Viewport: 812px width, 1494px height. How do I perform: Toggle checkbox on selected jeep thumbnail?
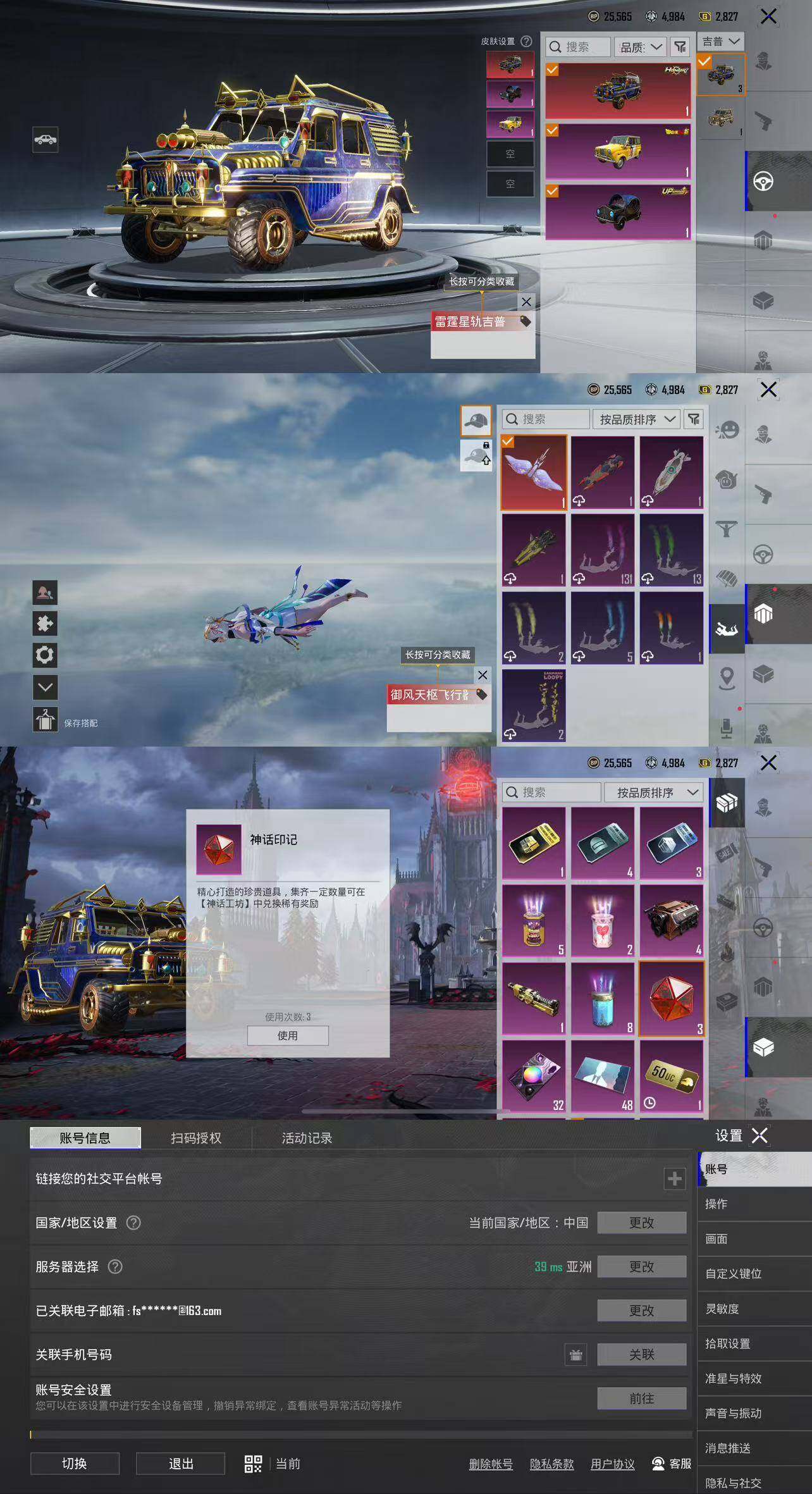click(x=704, y=61)
